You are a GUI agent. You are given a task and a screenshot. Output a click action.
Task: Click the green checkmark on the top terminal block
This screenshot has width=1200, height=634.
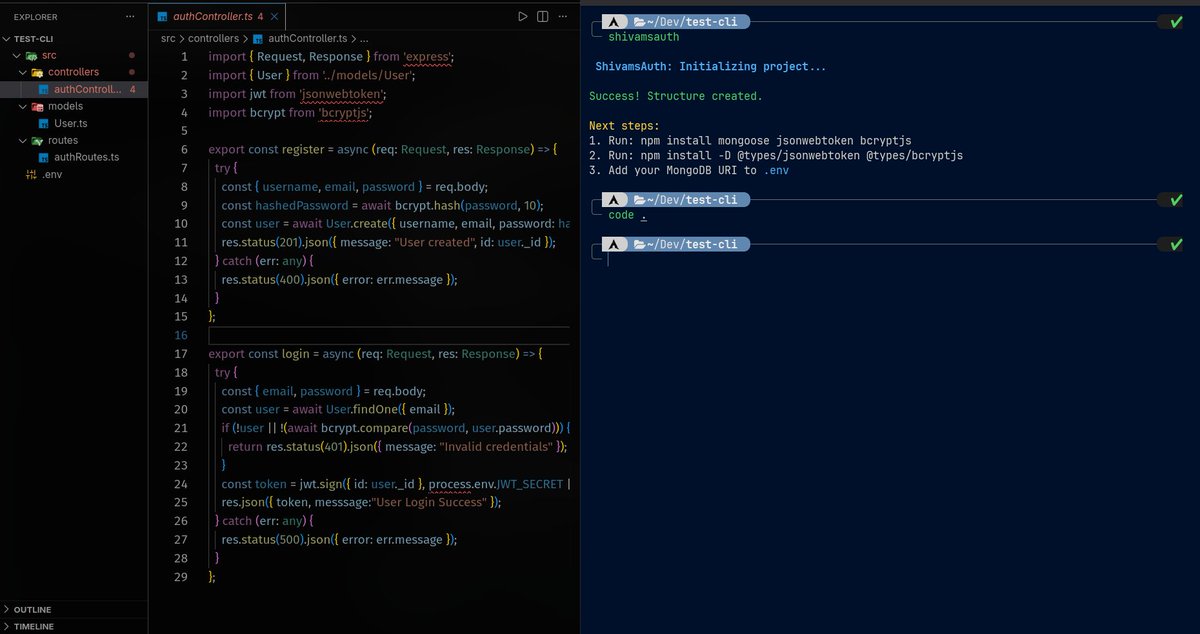[1174, 20]
